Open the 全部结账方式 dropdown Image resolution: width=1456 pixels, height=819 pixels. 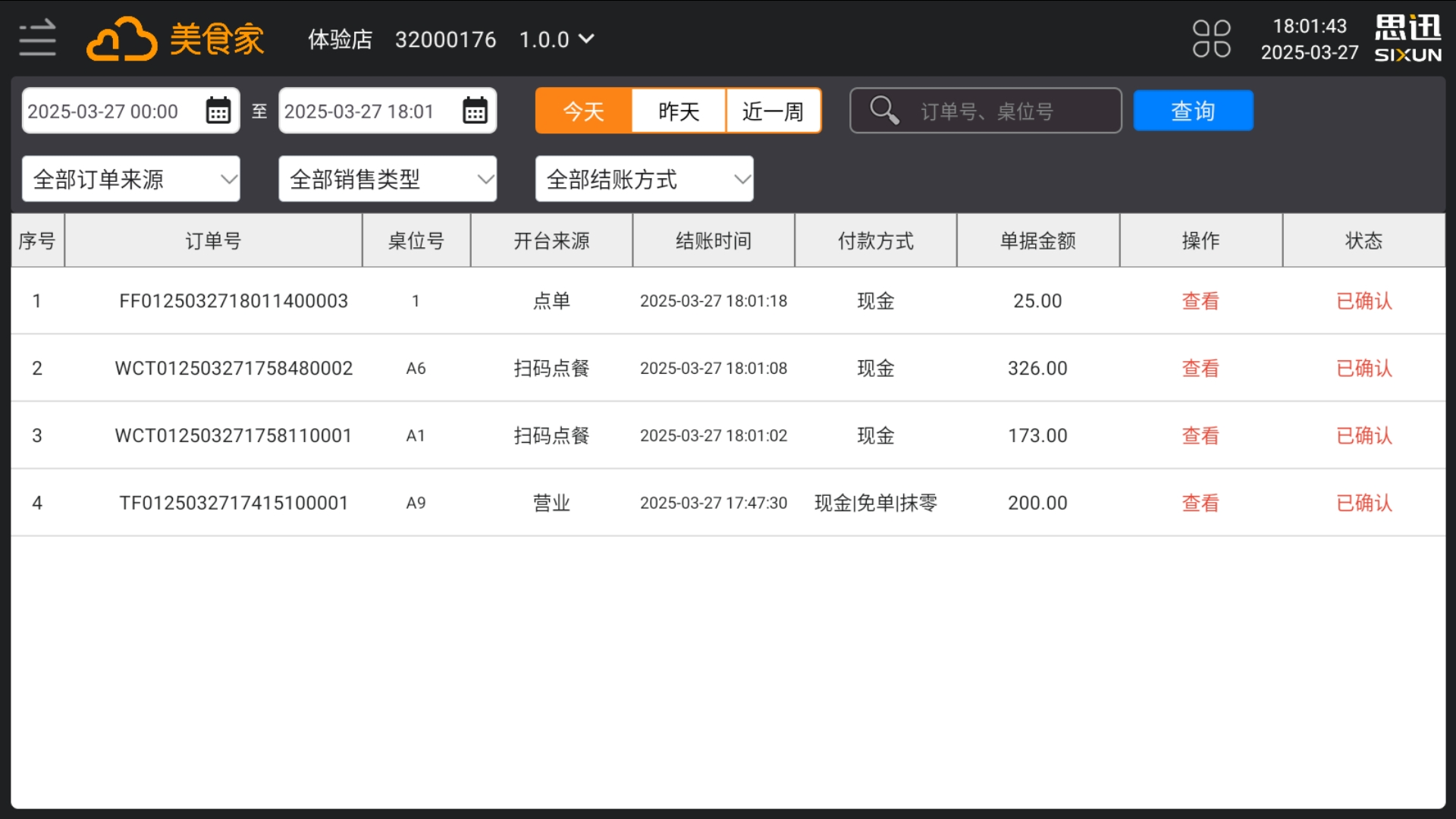coord(644,178)
